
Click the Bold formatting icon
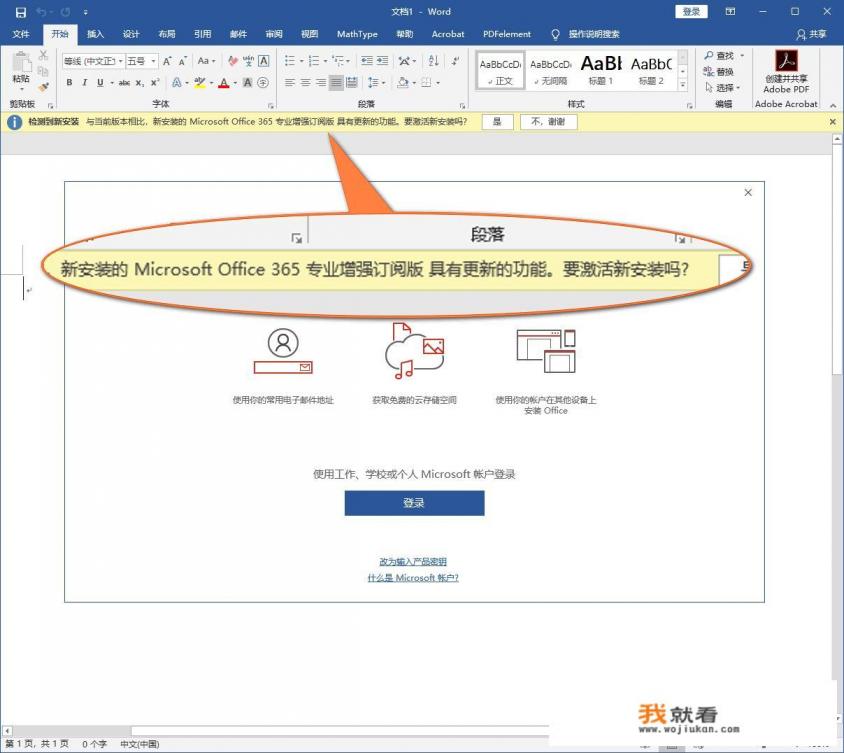pos(69,83)
